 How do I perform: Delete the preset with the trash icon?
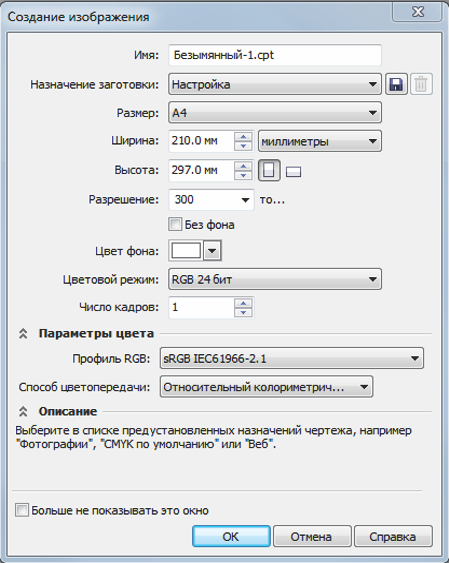tap(421, 84)
